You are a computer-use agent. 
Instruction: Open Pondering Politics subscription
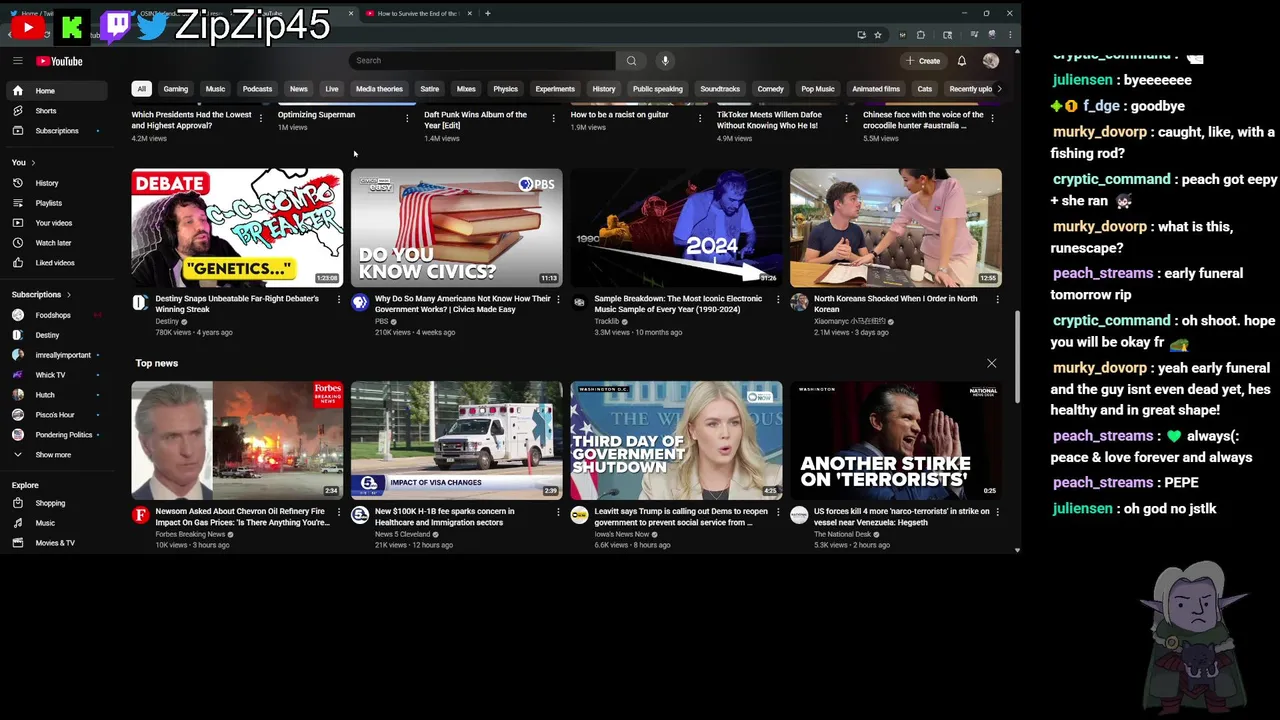coord(55,435)
